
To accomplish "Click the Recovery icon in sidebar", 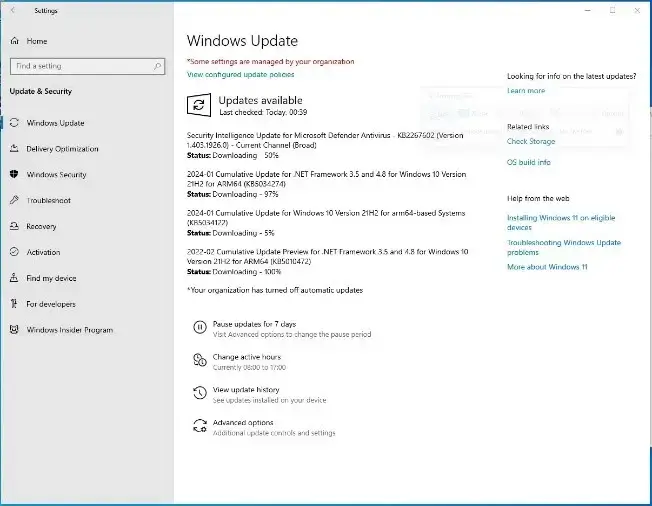I will (x=14, y=226).
